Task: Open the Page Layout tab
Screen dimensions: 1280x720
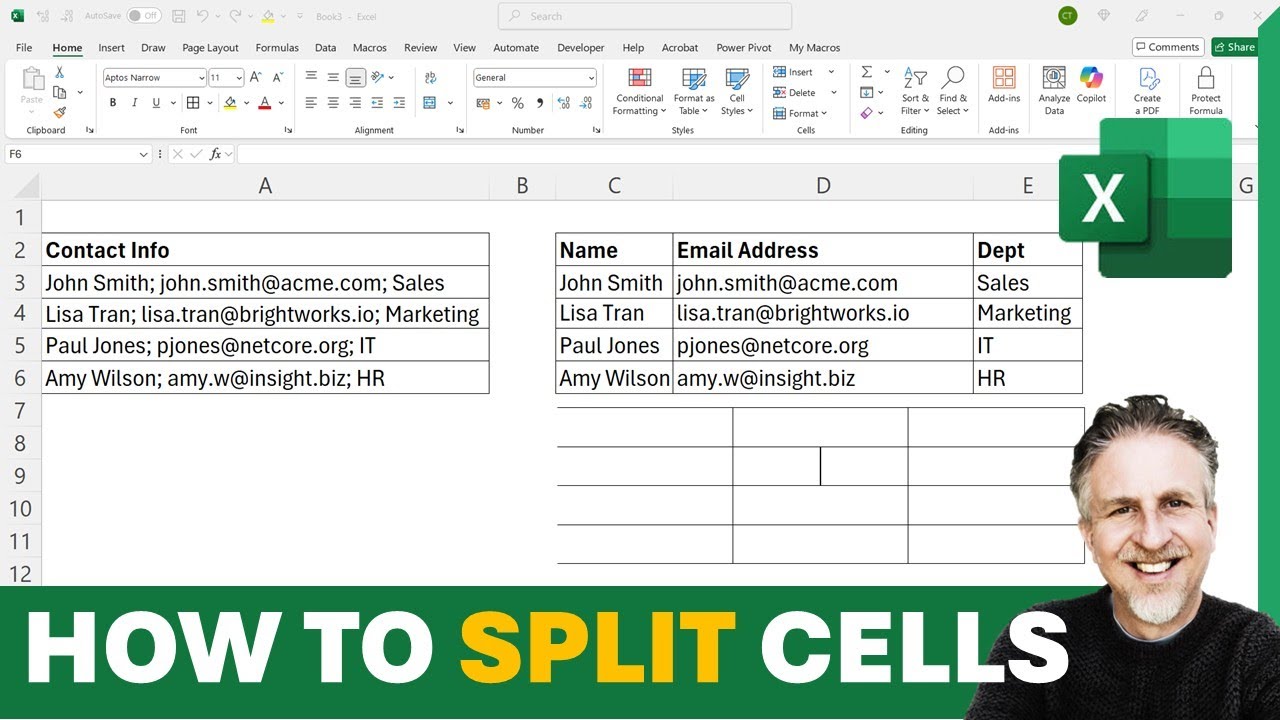Action: pos(210,47)
